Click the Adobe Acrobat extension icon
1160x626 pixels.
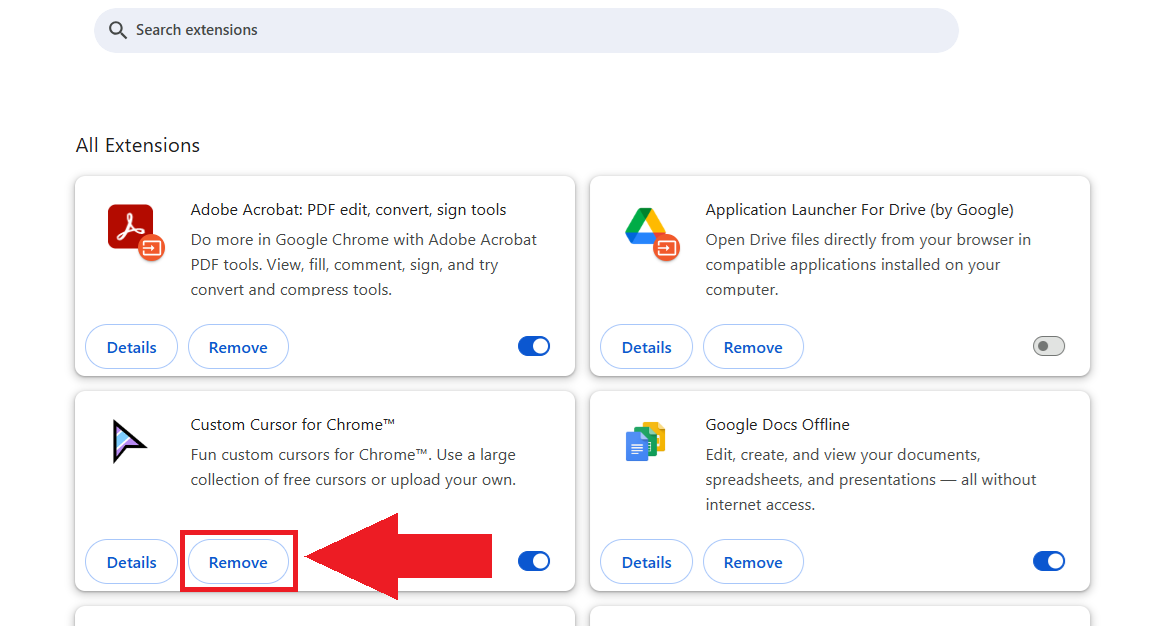click(x=131, y=228)
